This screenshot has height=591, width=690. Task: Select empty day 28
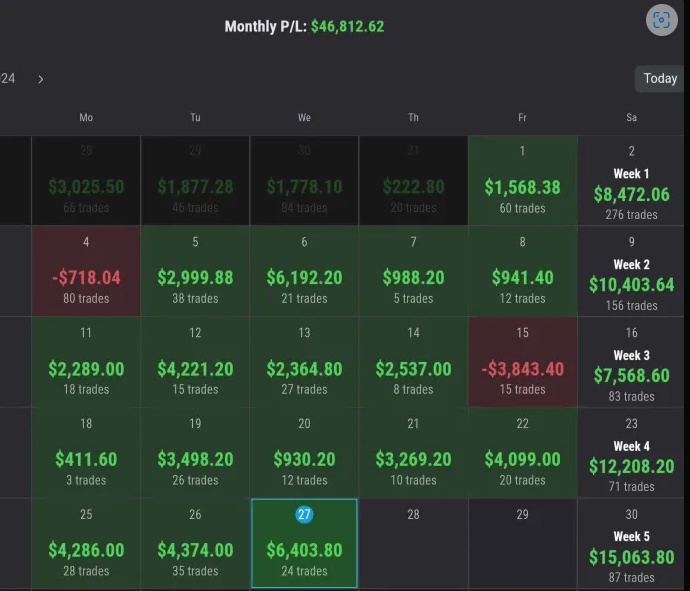[413, 543]
